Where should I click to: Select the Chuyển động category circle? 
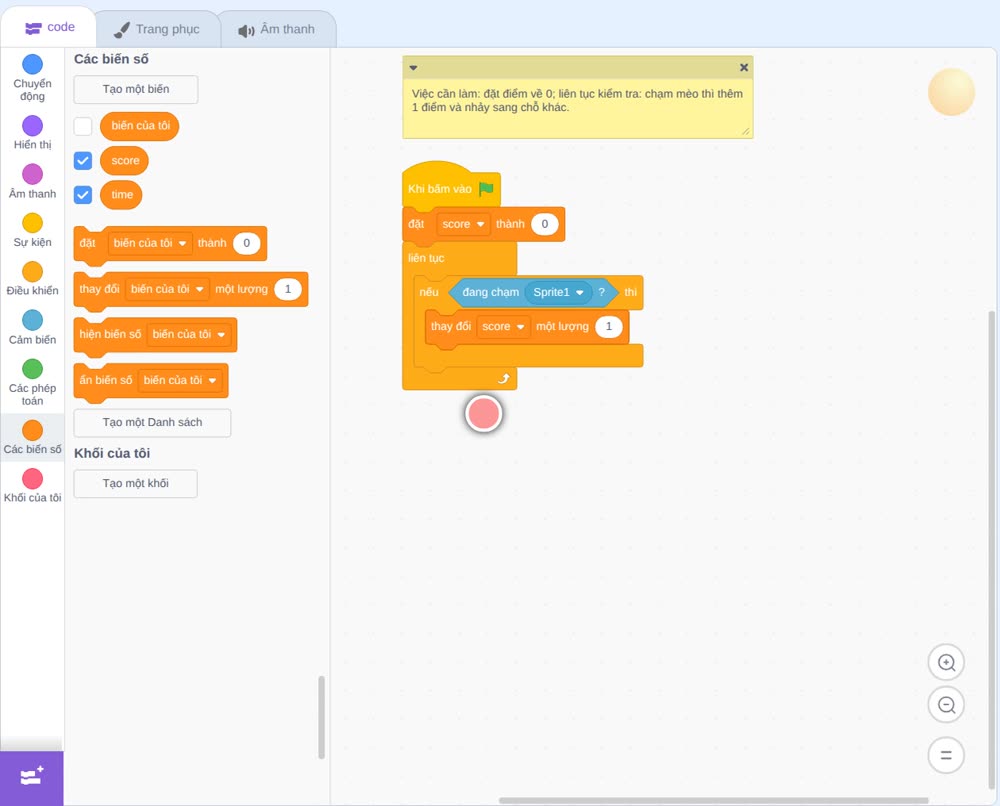tap(33, 64)
